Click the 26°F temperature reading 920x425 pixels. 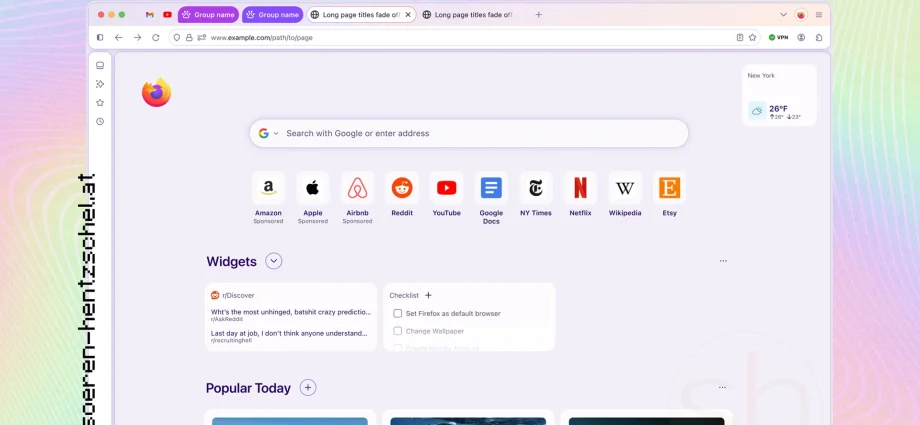pos(779,109)
